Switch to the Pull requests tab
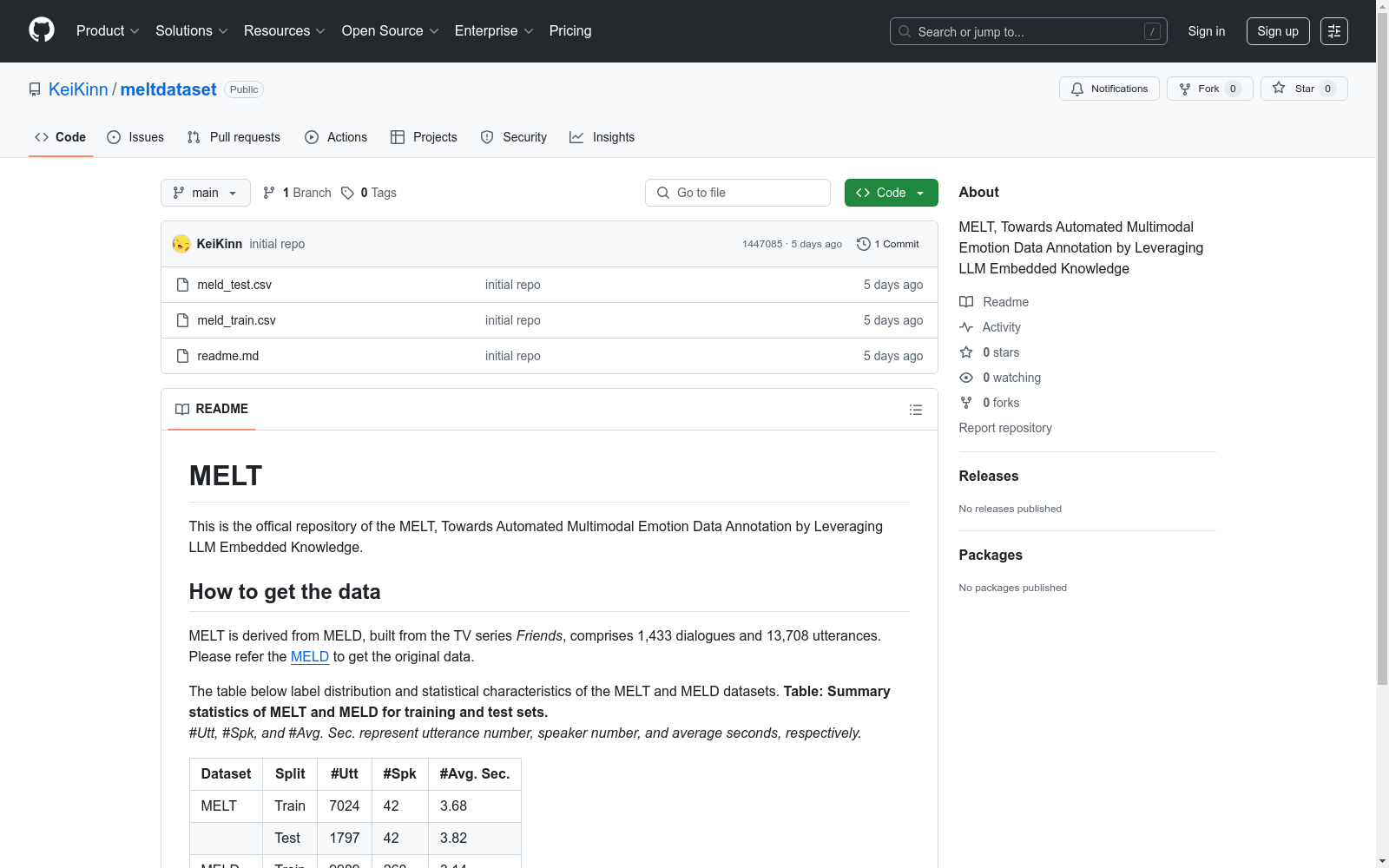Image resolution: width=1389 pixels, height=868 pixels. 234,137
